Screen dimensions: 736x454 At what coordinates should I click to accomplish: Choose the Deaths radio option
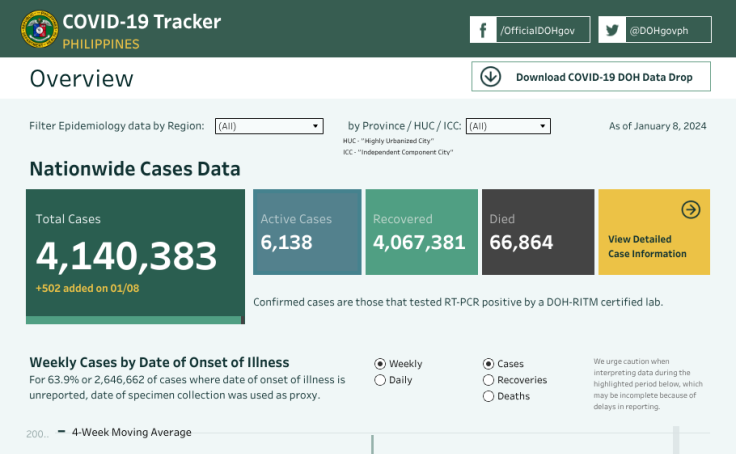click(488, 396)
